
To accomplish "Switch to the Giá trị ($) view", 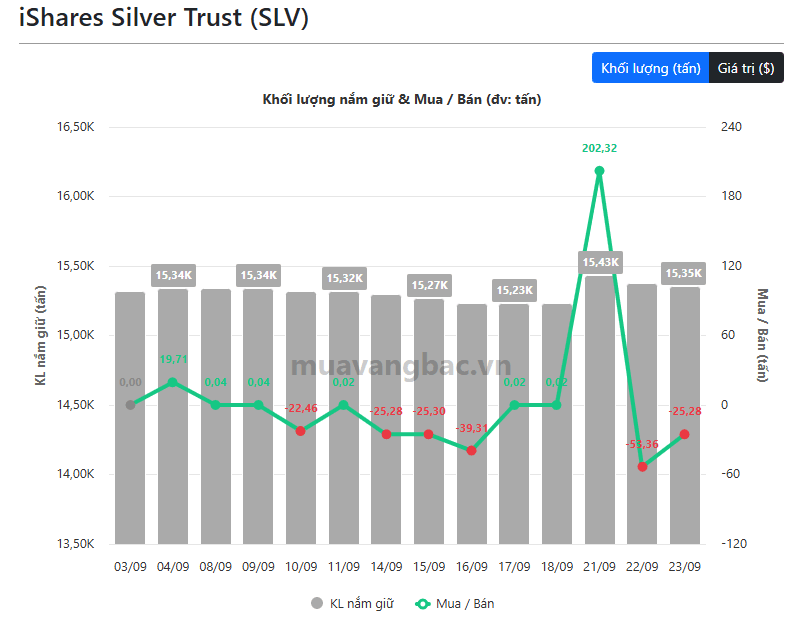I will point(746,68).
